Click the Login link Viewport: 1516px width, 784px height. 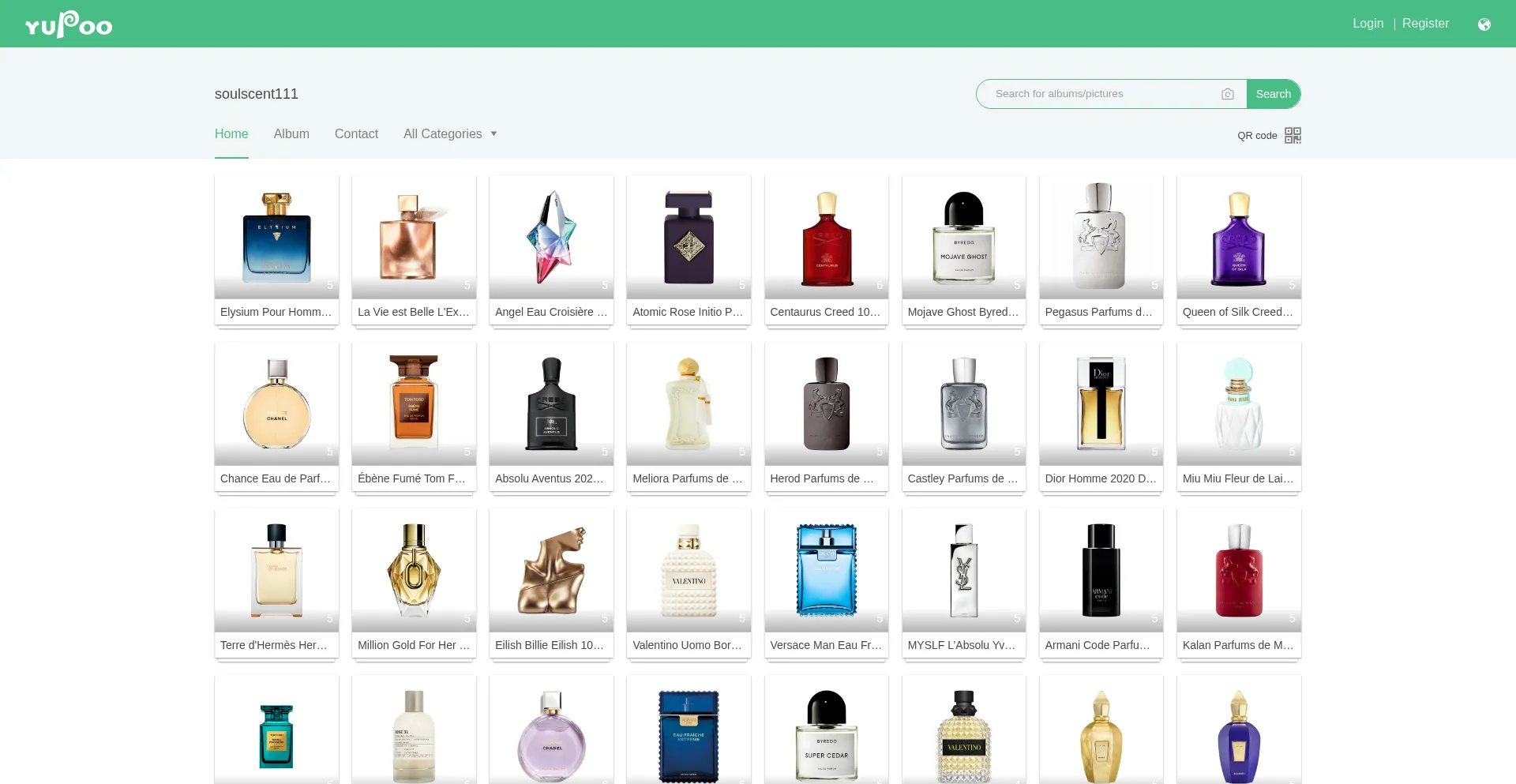(x=1368, y=24)
